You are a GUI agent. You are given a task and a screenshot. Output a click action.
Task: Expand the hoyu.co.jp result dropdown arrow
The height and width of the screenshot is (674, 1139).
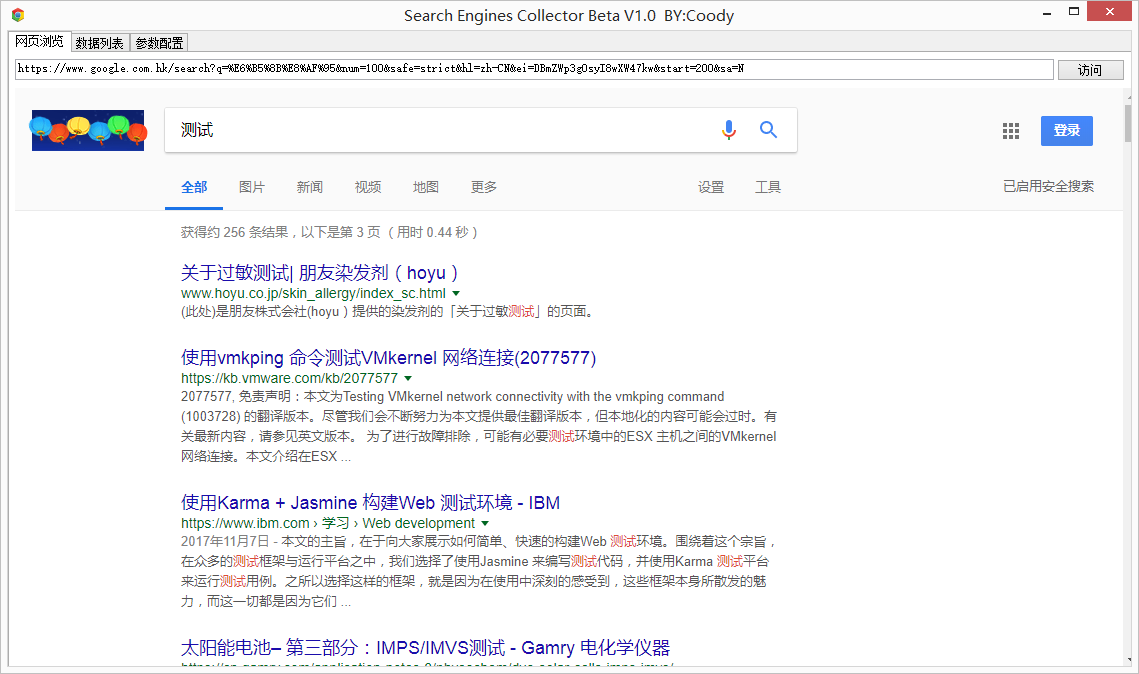click(x=456, y=293)
